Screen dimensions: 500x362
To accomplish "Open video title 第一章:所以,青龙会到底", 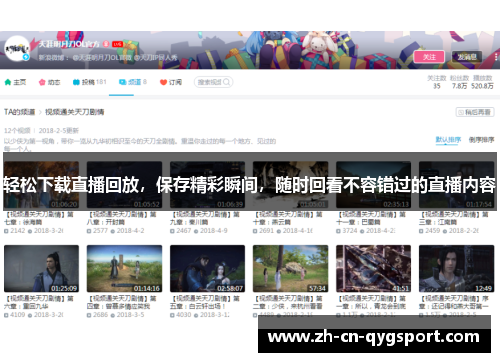I will coord(371,302).
